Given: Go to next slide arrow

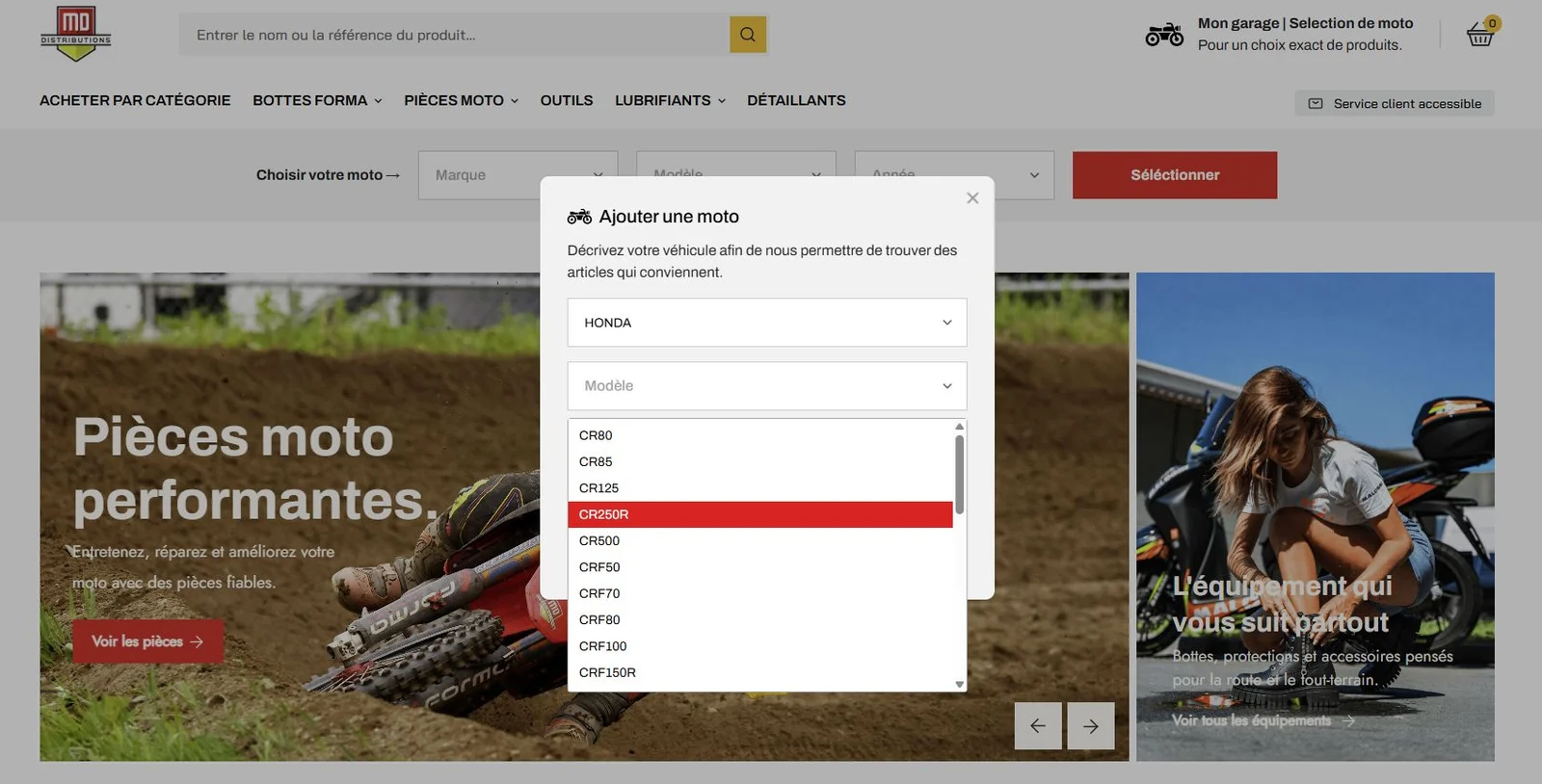Looking at the screenshot, I should pyautogui.click(x=1091, y=726).
